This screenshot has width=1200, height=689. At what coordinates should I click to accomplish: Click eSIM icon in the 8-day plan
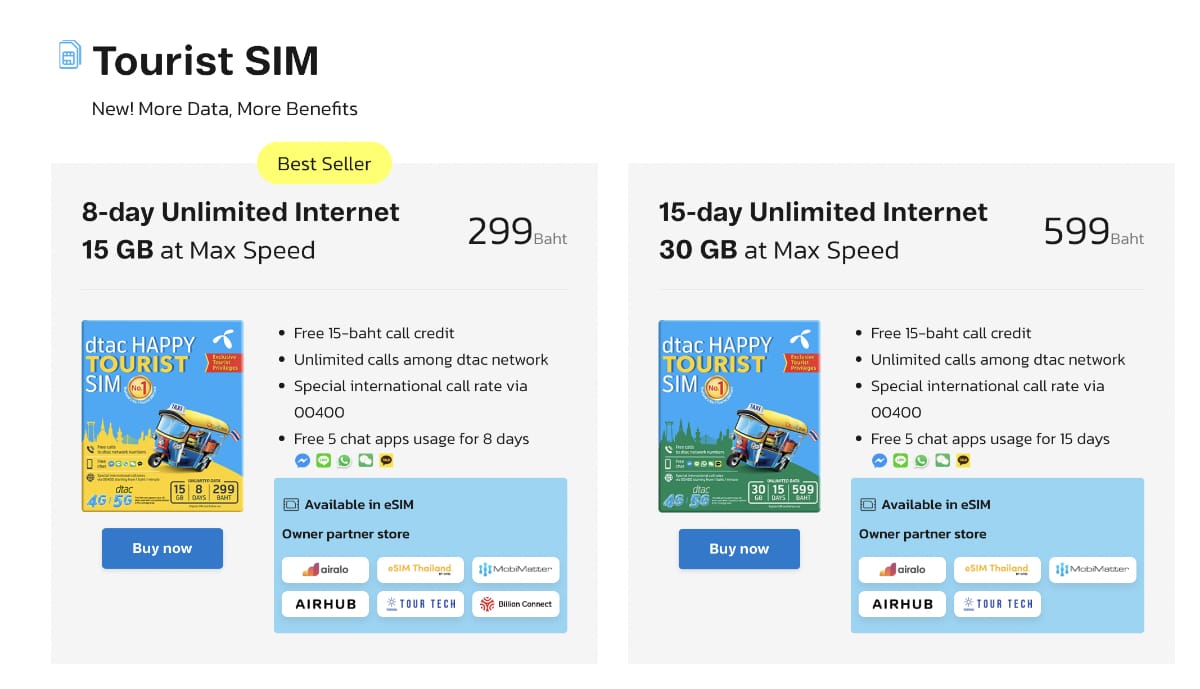(291, 505)
